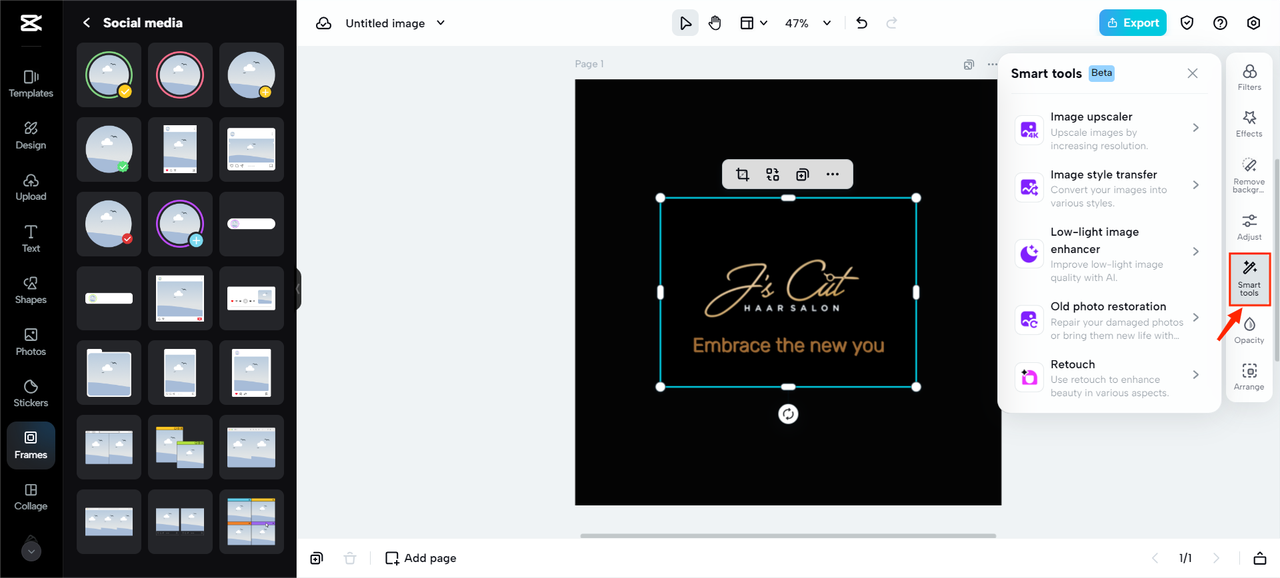Choose the green ring circle frame

click(109, 75)
